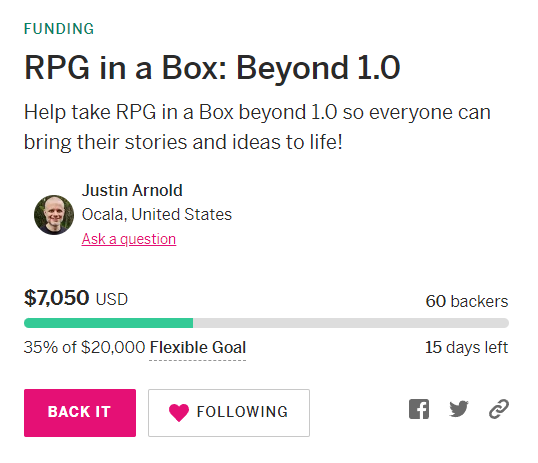Screen dimensions: 538x463
Task: Click the pink heart icon
Action: click(179, 412)
